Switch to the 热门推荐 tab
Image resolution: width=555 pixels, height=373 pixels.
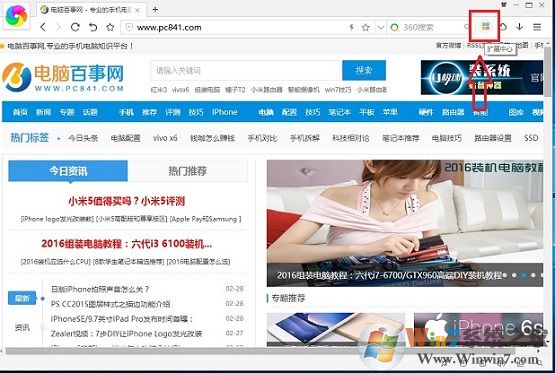pyautogui.click(x=188, y=171)
